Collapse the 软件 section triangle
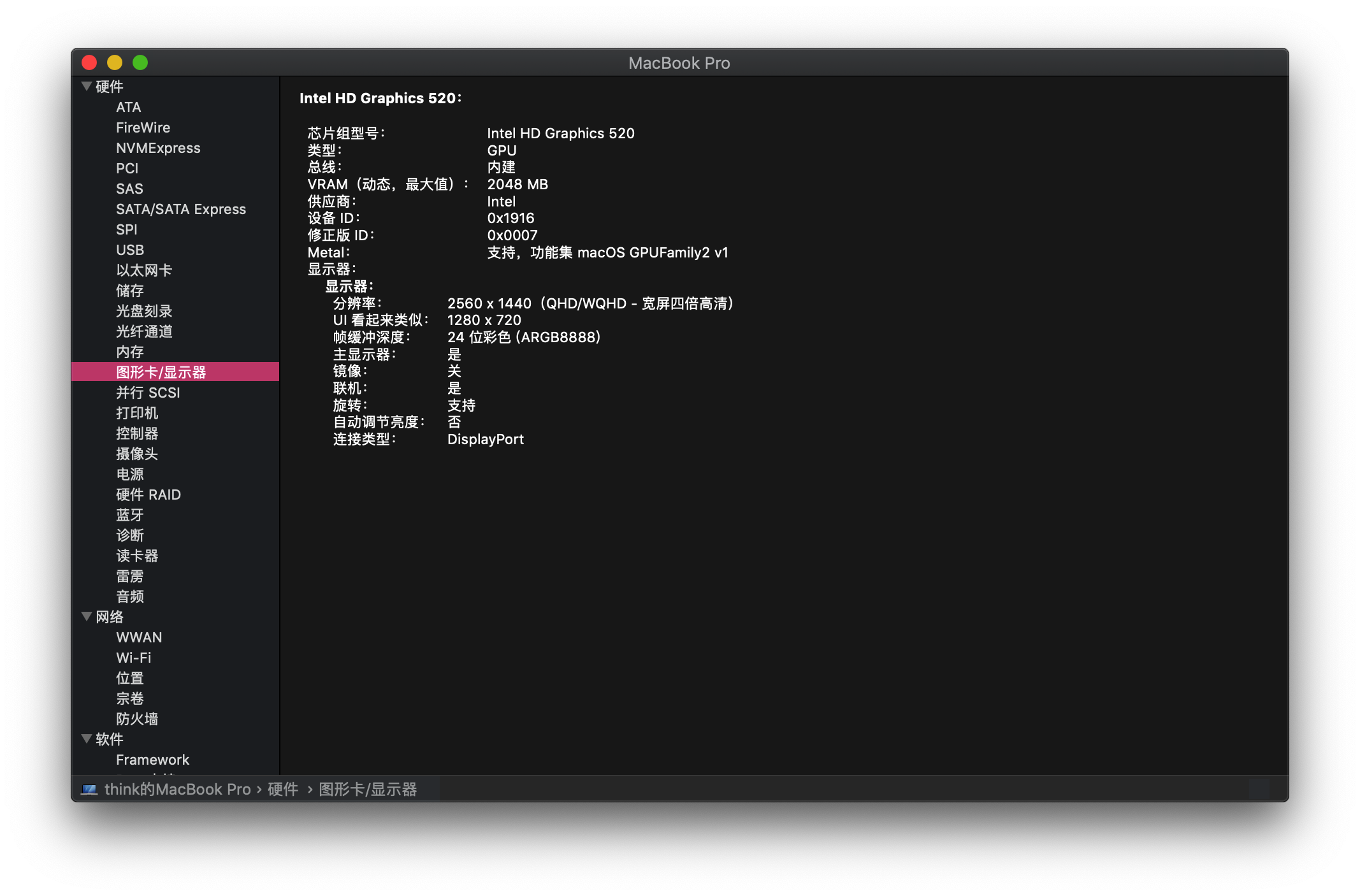Image resolution: width=1360 pixels, height=896 pixels. [87, 739]
